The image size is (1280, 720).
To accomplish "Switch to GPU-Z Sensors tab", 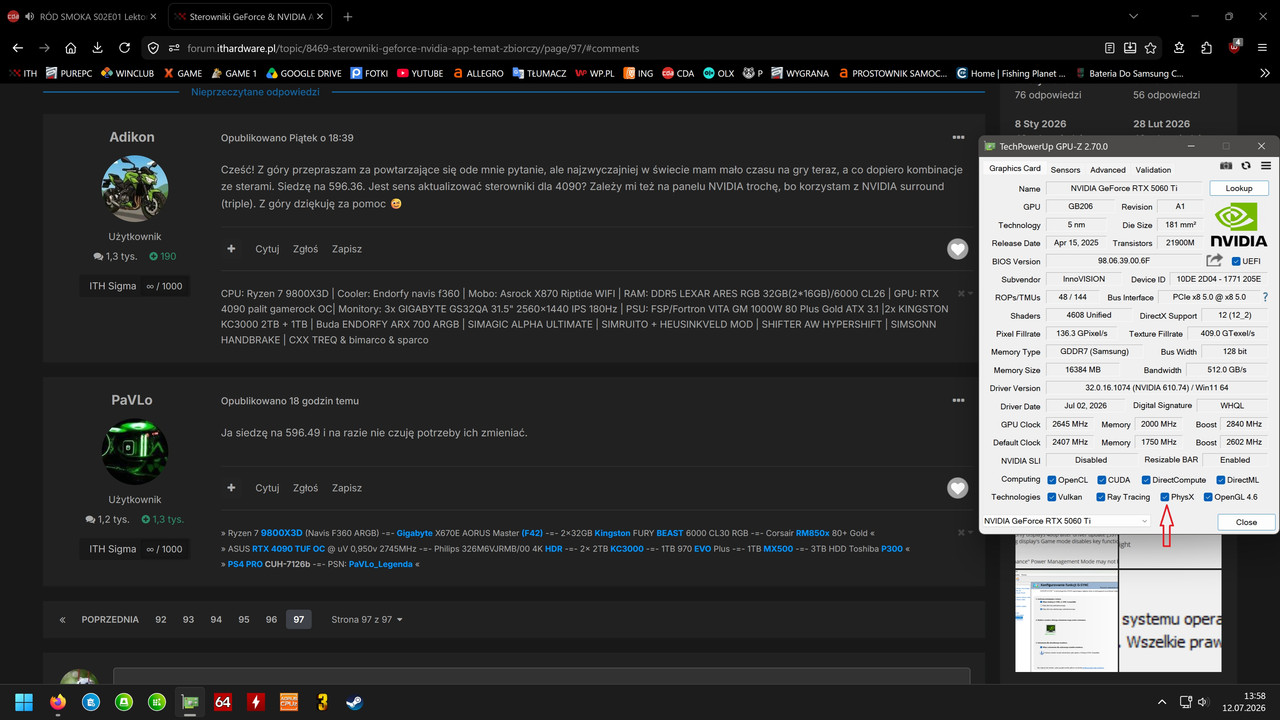I will point(1065,170).
